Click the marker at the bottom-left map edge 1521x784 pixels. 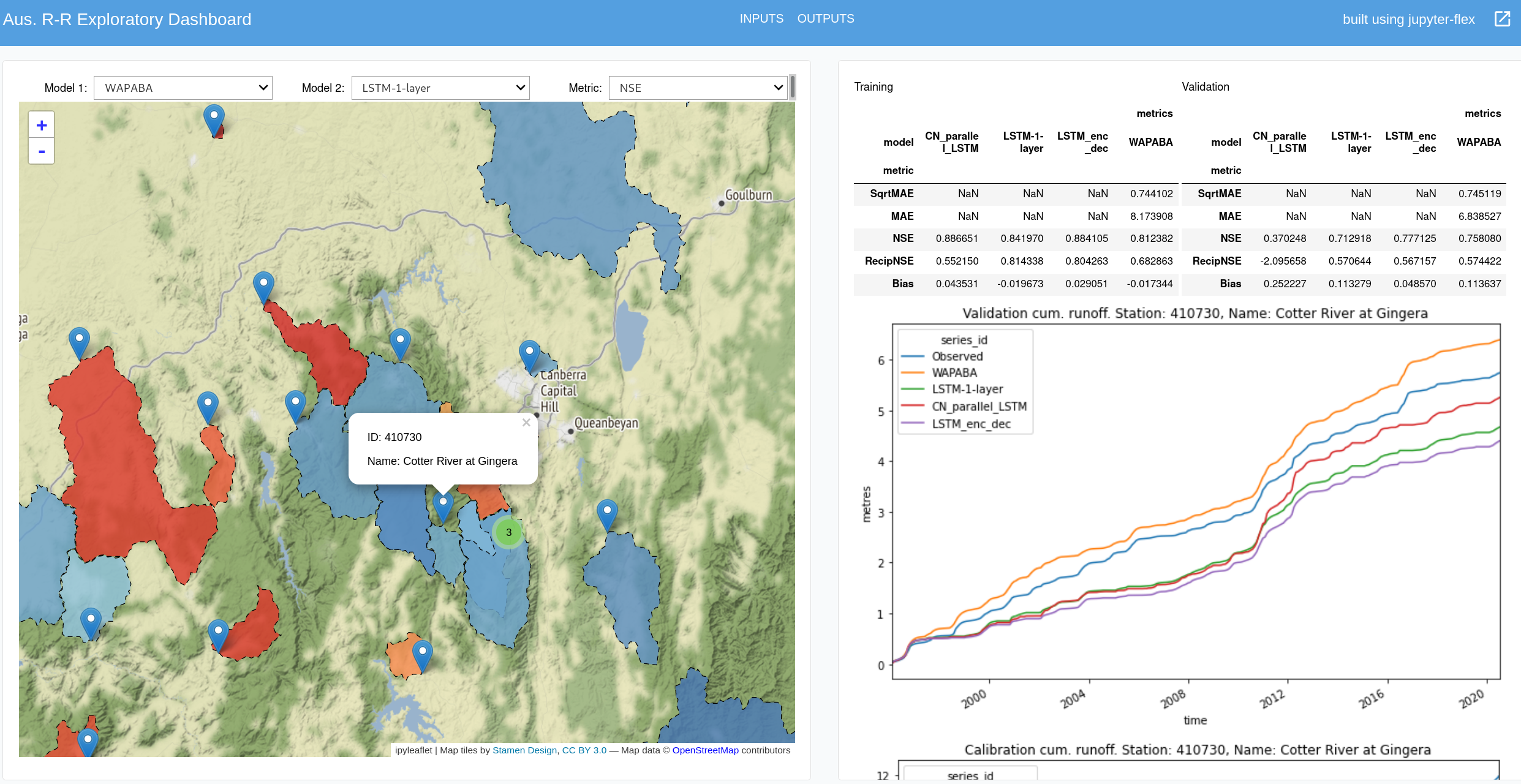point(88,742)
